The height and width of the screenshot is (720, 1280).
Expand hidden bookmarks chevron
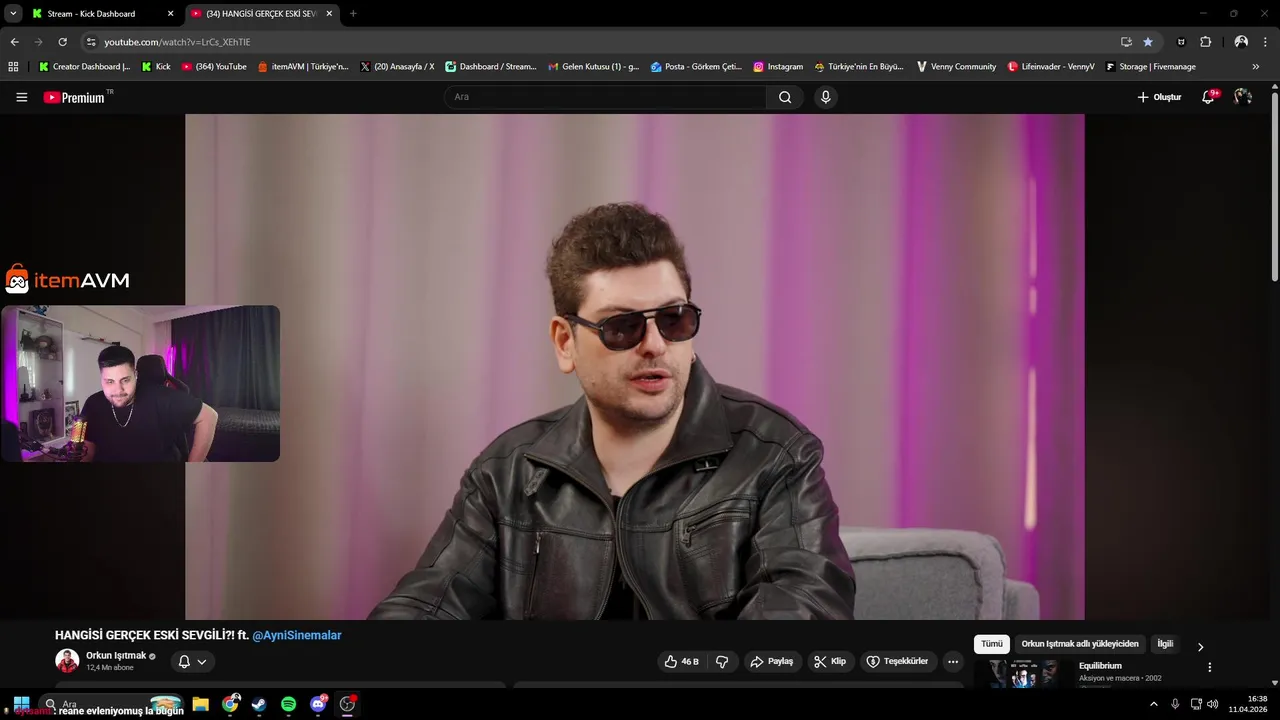click(x=1255, y=67)
